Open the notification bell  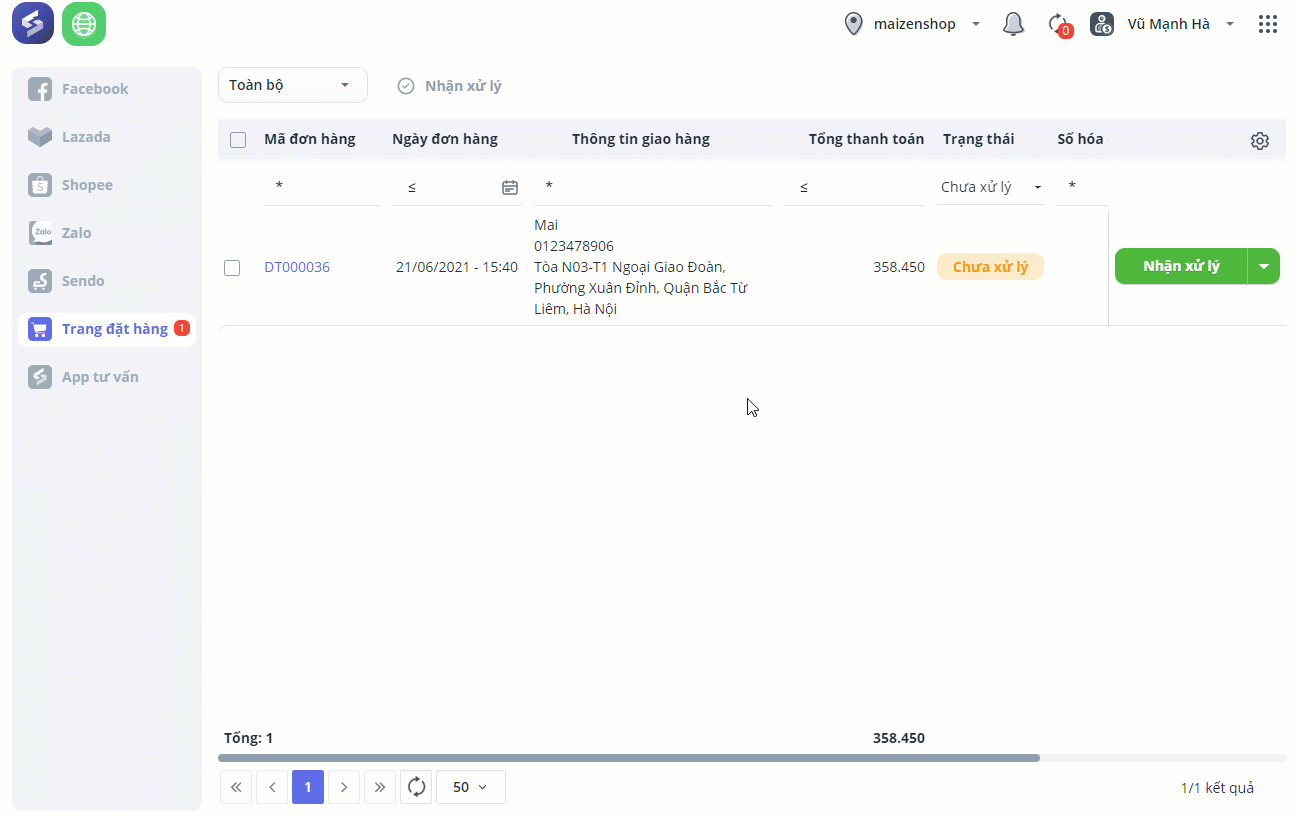[x=1013, y=24]
